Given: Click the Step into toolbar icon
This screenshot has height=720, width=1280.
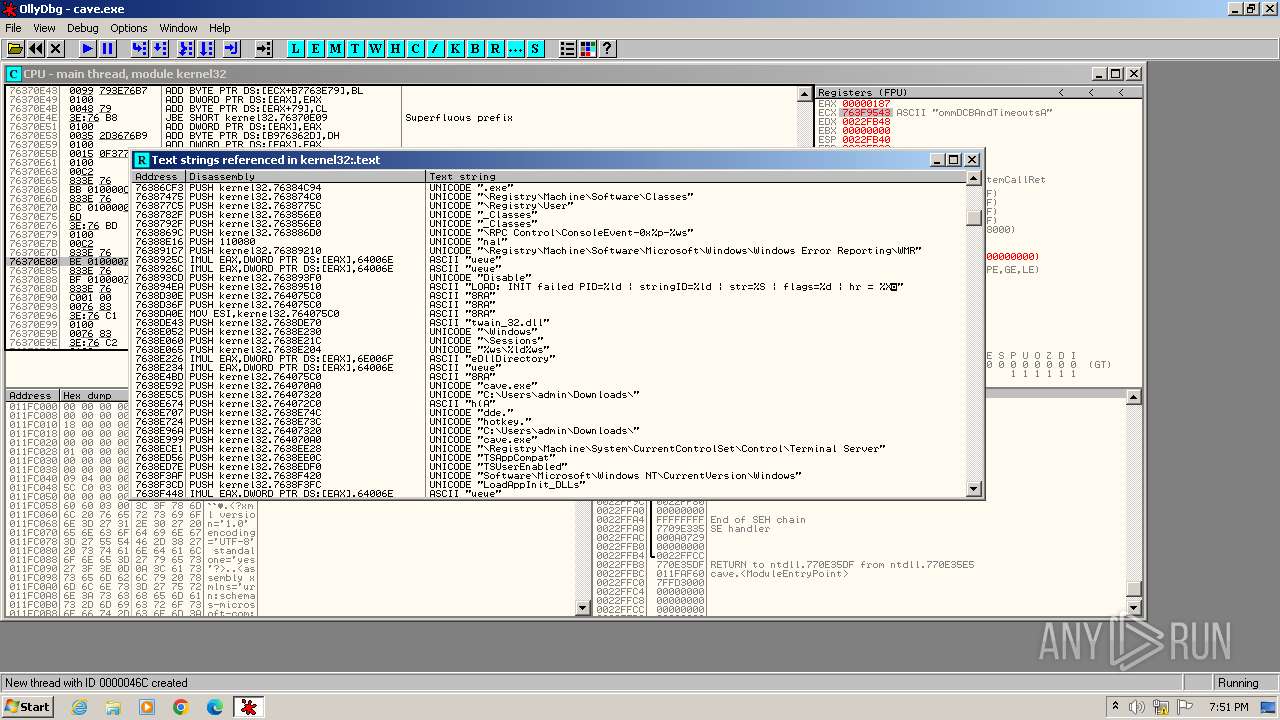Looking at the screenshot, I should point(140,48).
